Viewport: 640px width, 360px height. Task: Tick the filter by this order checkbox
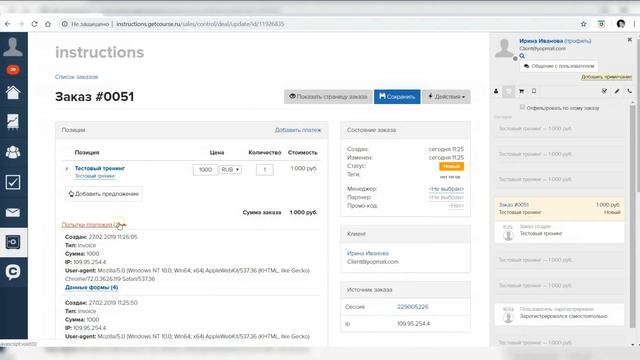pyautogui.click(x=522, y=107)
